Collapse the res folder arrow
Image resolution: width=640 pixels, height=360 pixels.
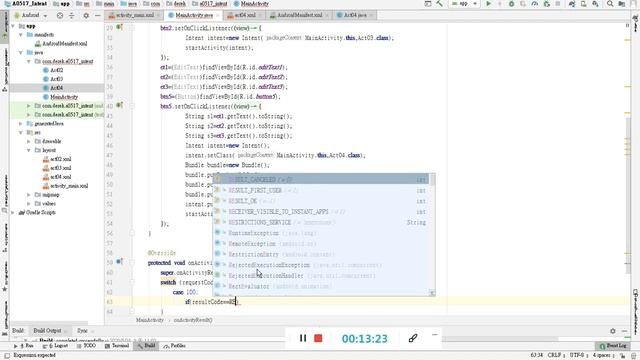coord(21,132)
